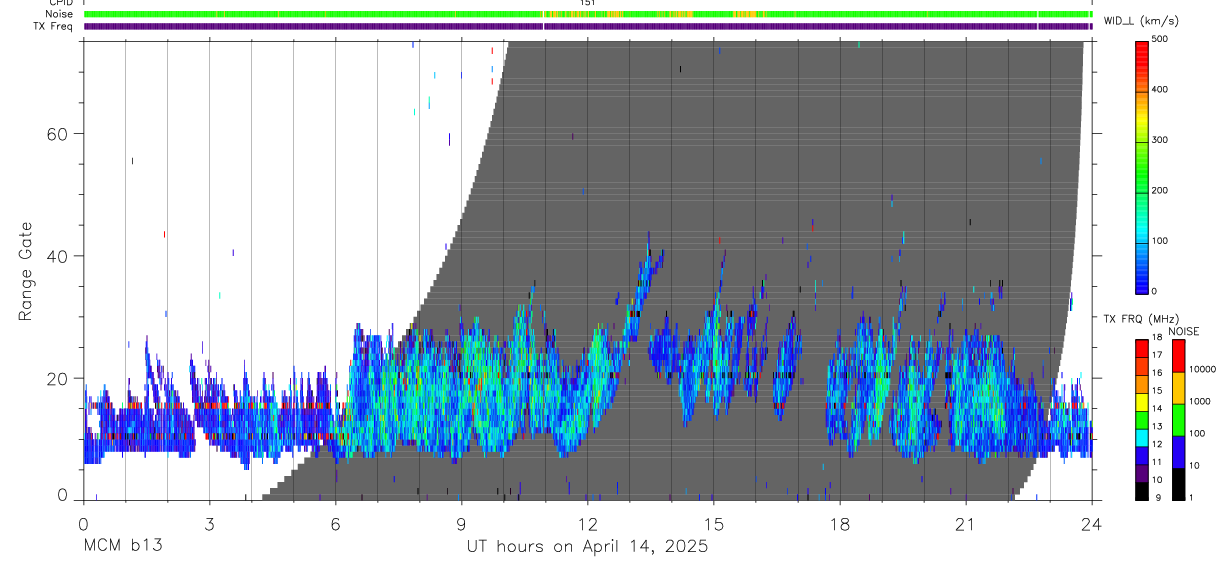The image size is (1228, 567).
Task: Click the '151' CPID value at top
Action: point(588,3)
